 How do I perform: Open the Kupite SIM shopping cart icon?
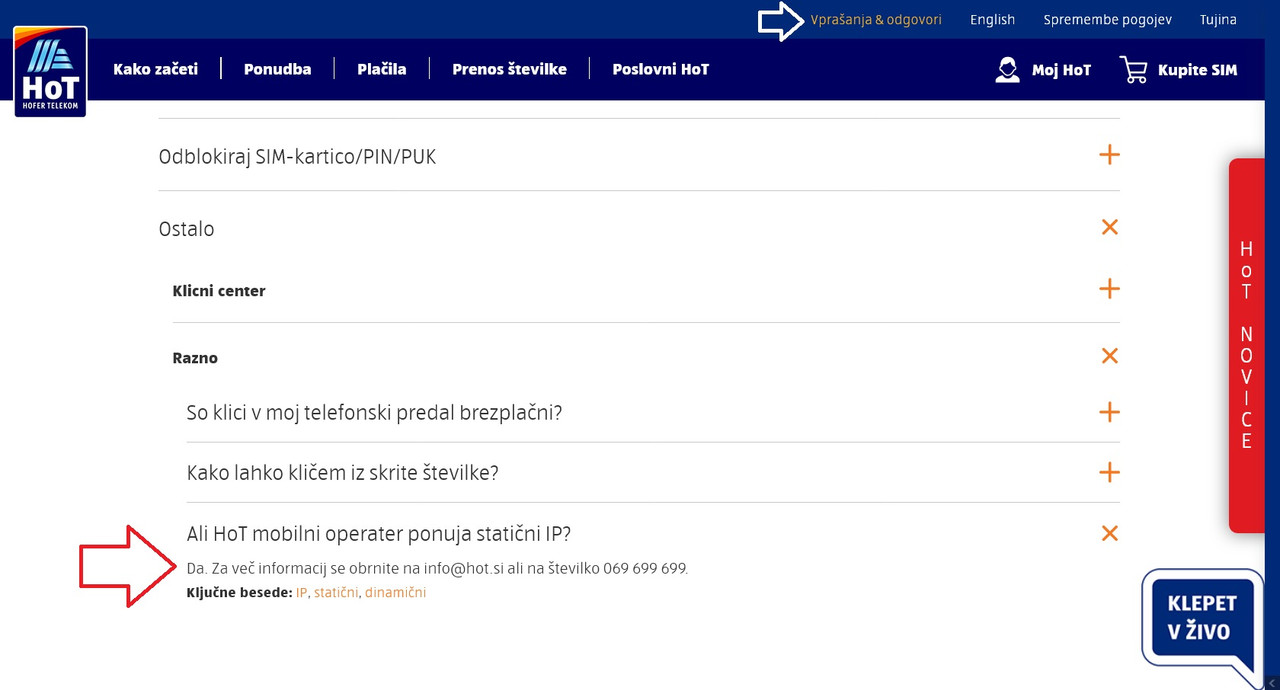1134,69
